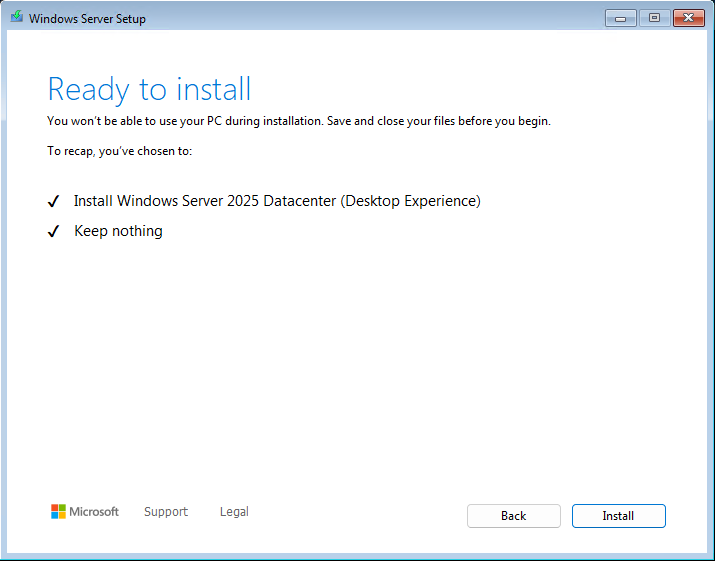Click the 'You won't be able to use your PC' sentence
Viewport: 715px width, 561px height.
pyautogui.click(x=299, y=121)
